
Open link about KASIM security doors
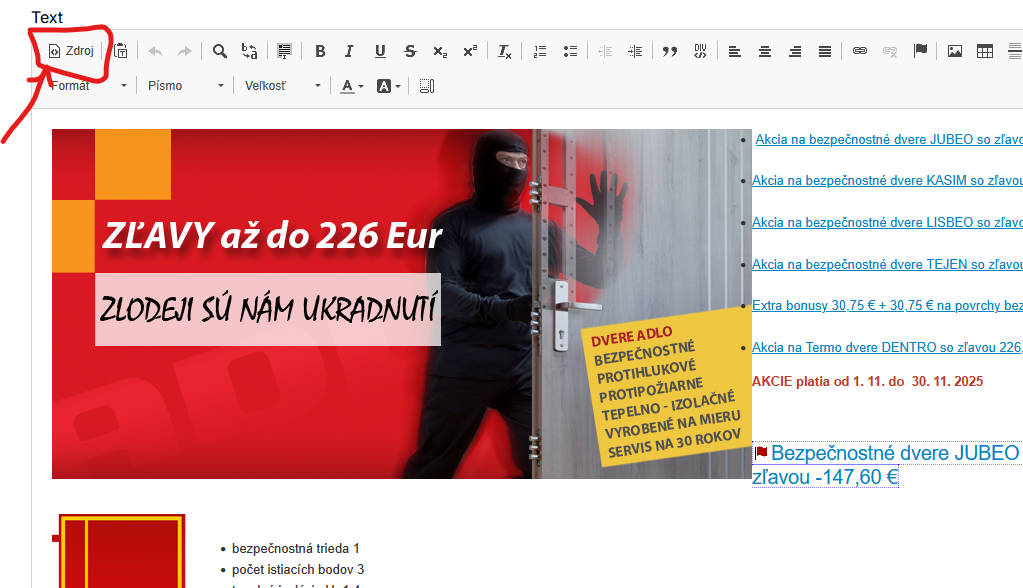(887, 181)
